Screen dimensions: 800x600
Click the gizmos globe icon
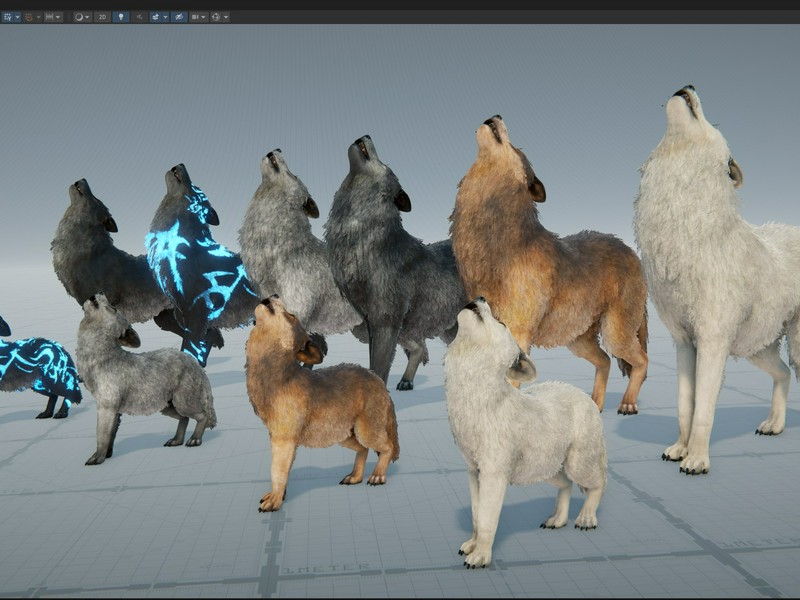click(x=216, y=17)
